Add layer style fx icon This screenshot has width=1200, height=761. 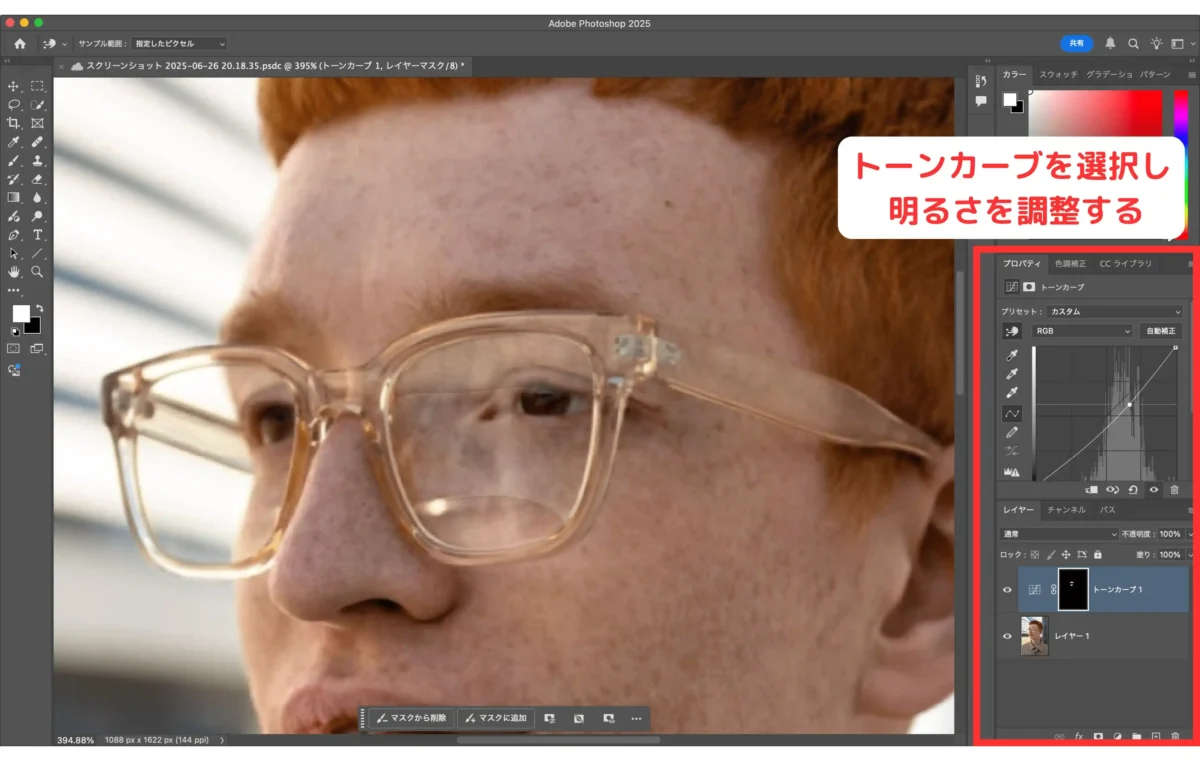[x=1079, y=737]
